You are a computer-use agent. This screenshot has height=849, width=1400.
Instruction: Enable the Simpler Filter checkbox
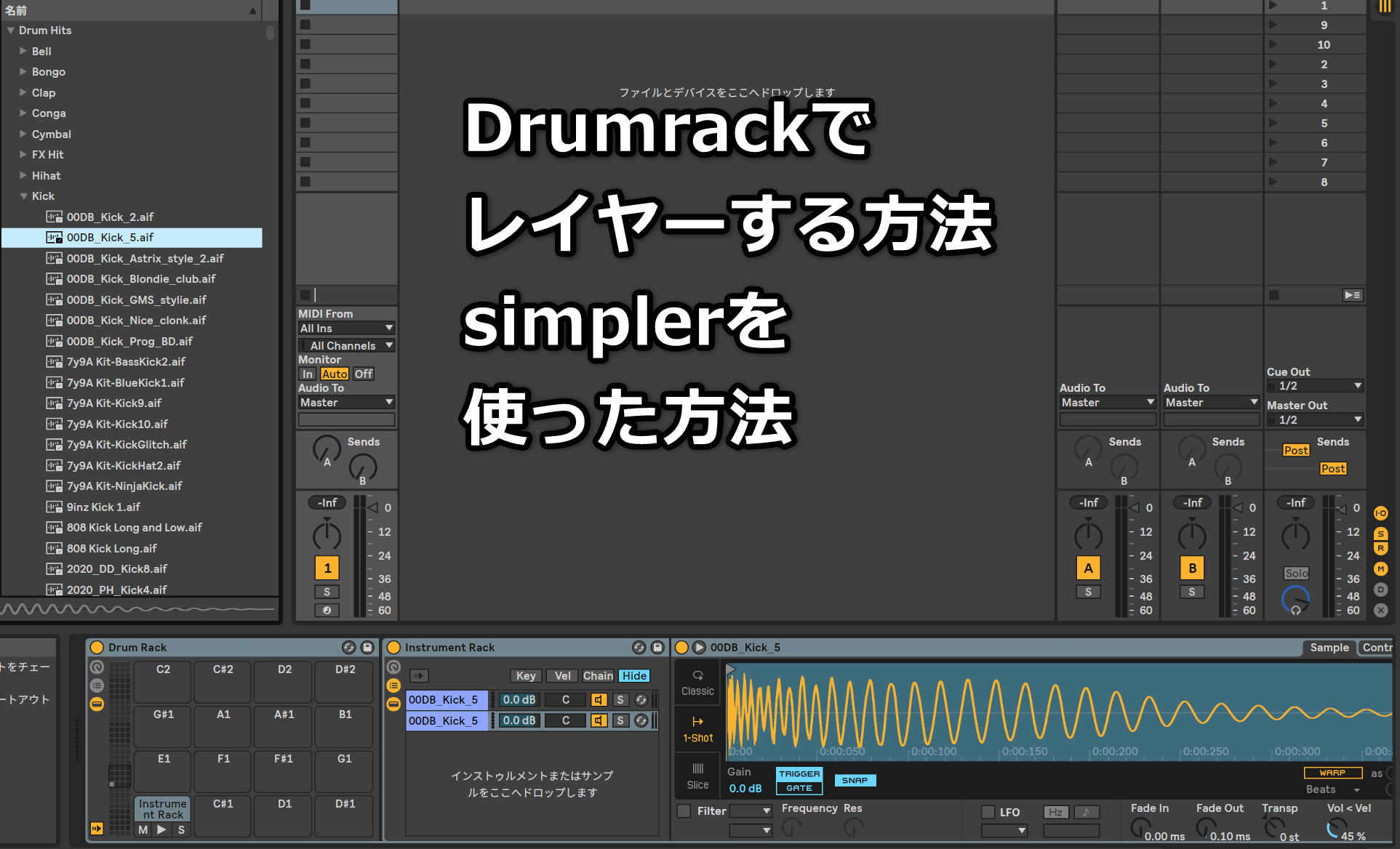[x=684, y=811]
